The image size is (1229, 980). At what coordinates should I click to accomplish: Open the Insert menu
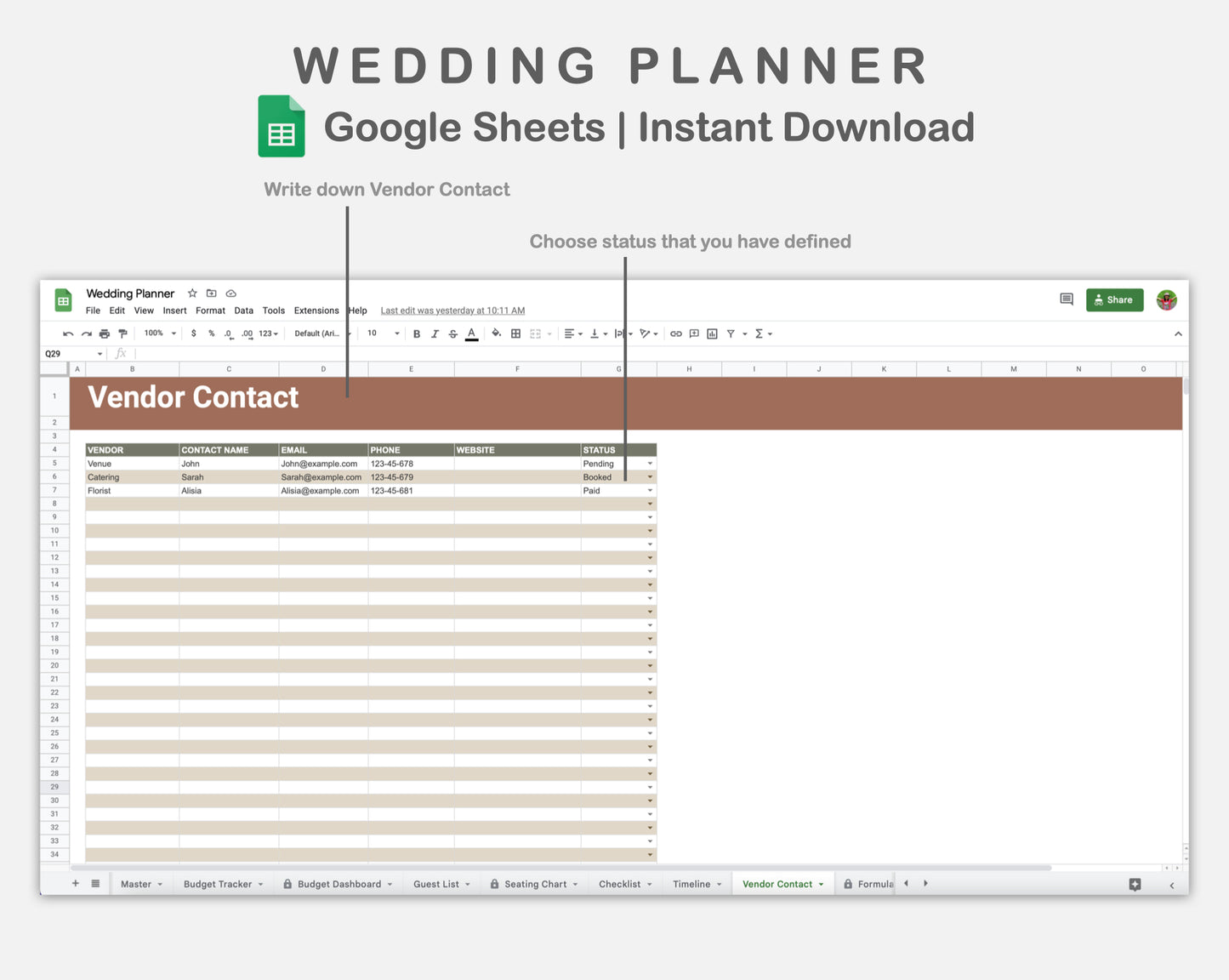click(174, 311)
